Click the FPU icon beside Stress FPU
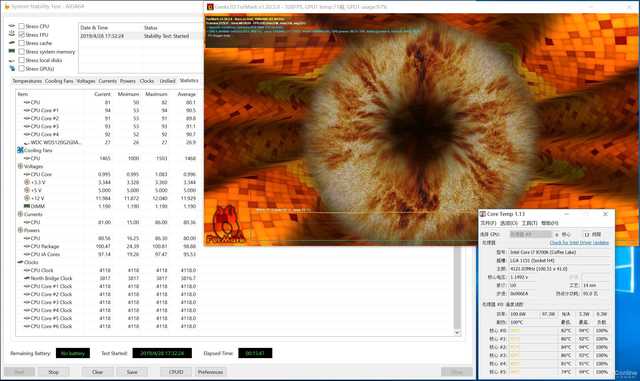Screen dimensions: 640x381 click(12, 34)
